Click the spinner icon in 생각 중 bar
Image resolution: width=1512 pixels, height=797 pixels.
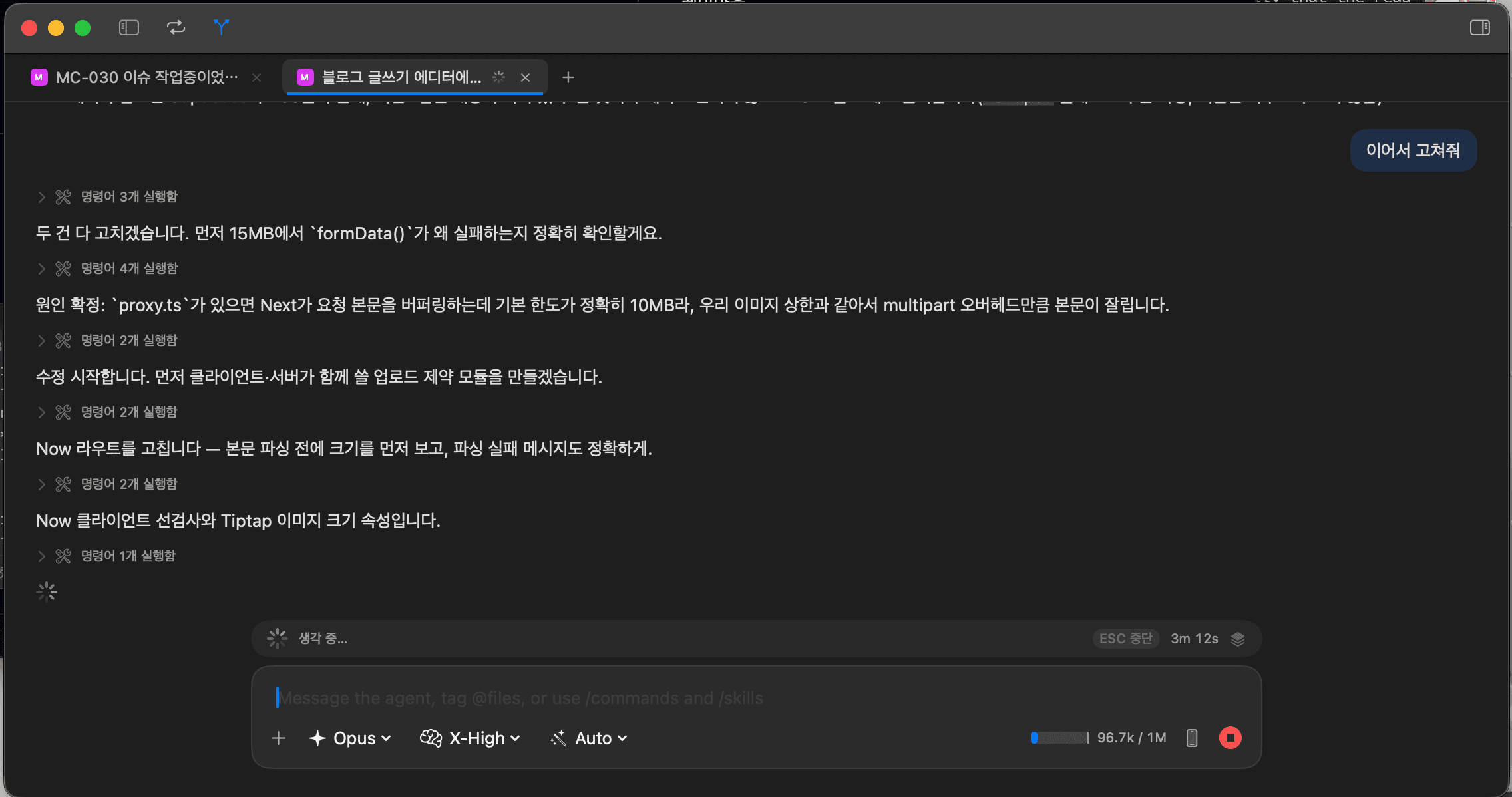[x=277, y=639]
